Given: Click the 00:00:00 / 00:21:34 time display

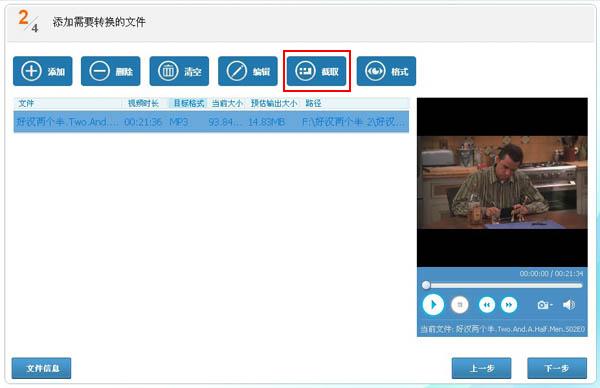Looking at the screenshot, I should (x=551, y=274).
